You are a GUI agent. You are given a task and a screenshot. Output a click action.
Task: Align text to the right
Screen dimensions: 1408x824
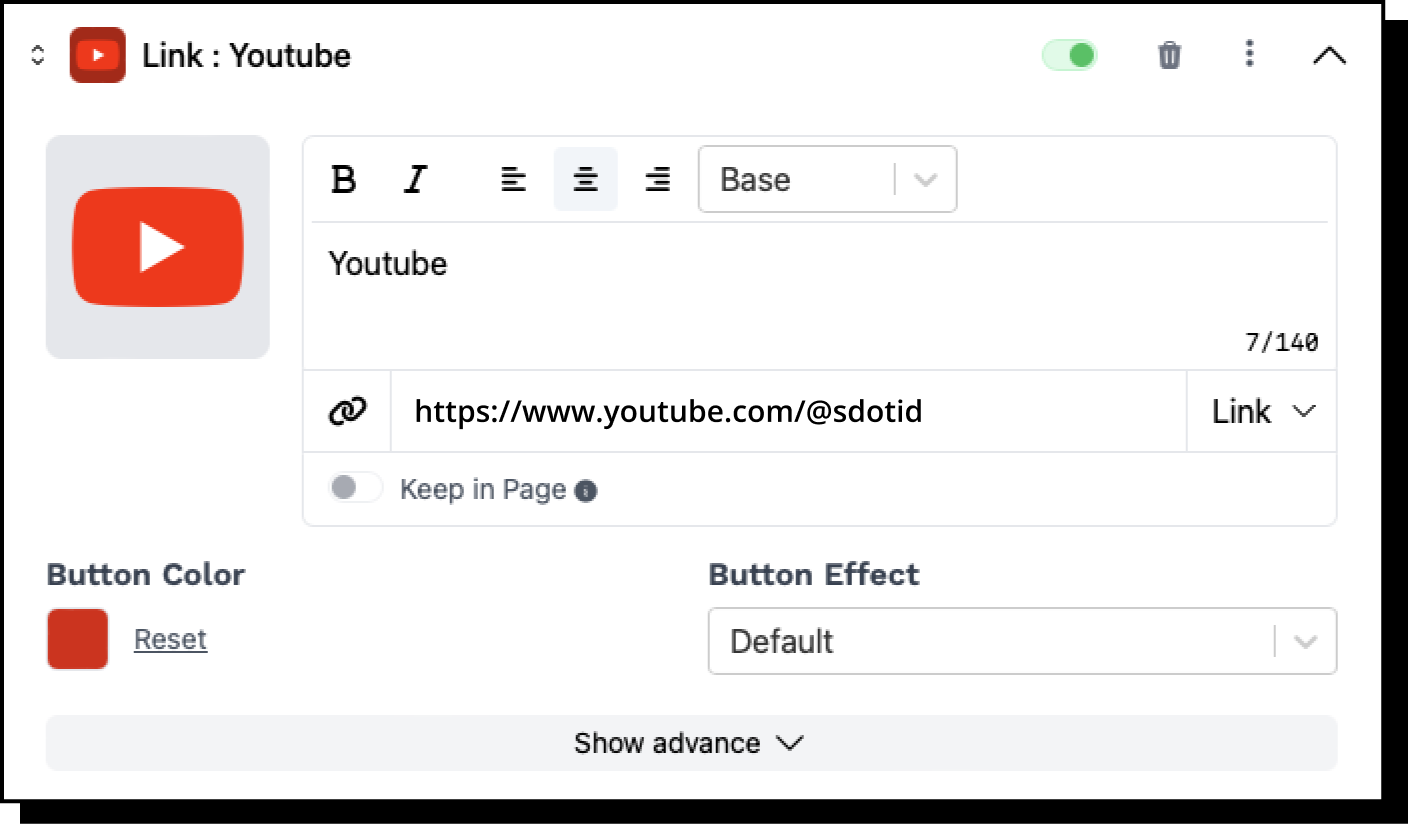coord(657,180)
